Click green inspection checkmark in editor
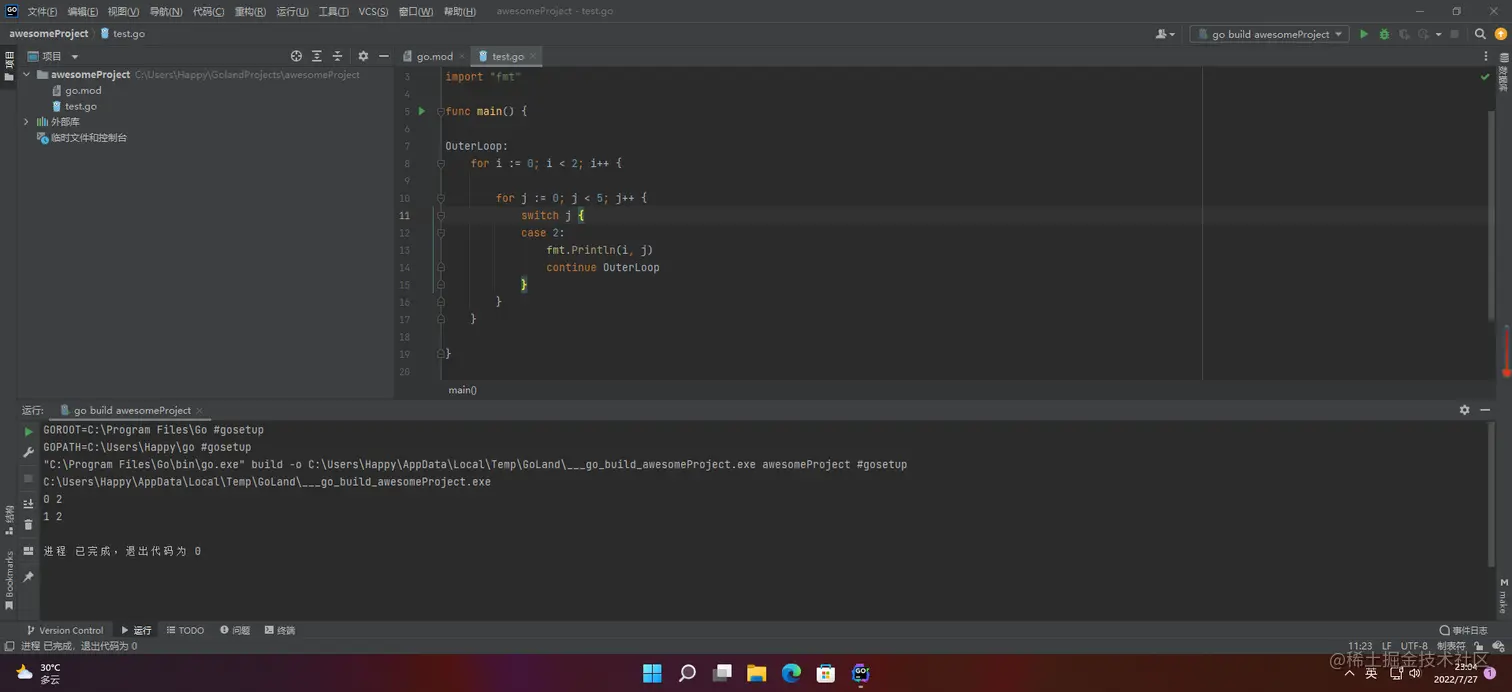 (x=1485, y=77)
